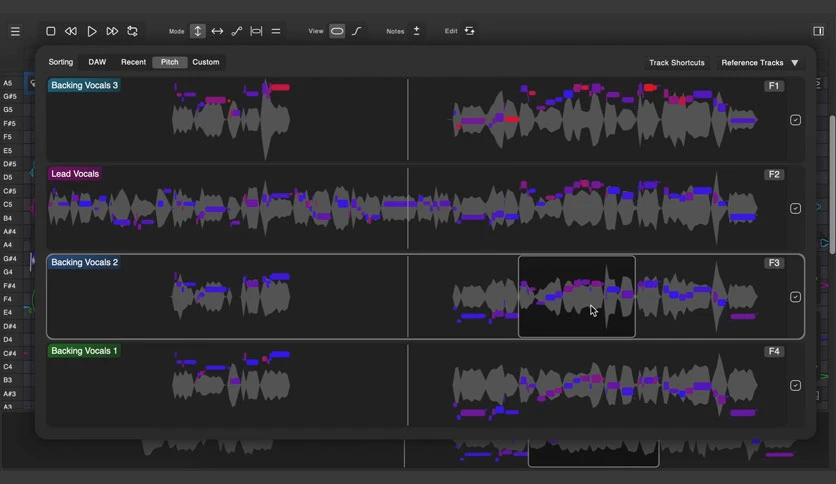Switch to pitch curve view
Screen dimensions: 836x484
point(357,31)
